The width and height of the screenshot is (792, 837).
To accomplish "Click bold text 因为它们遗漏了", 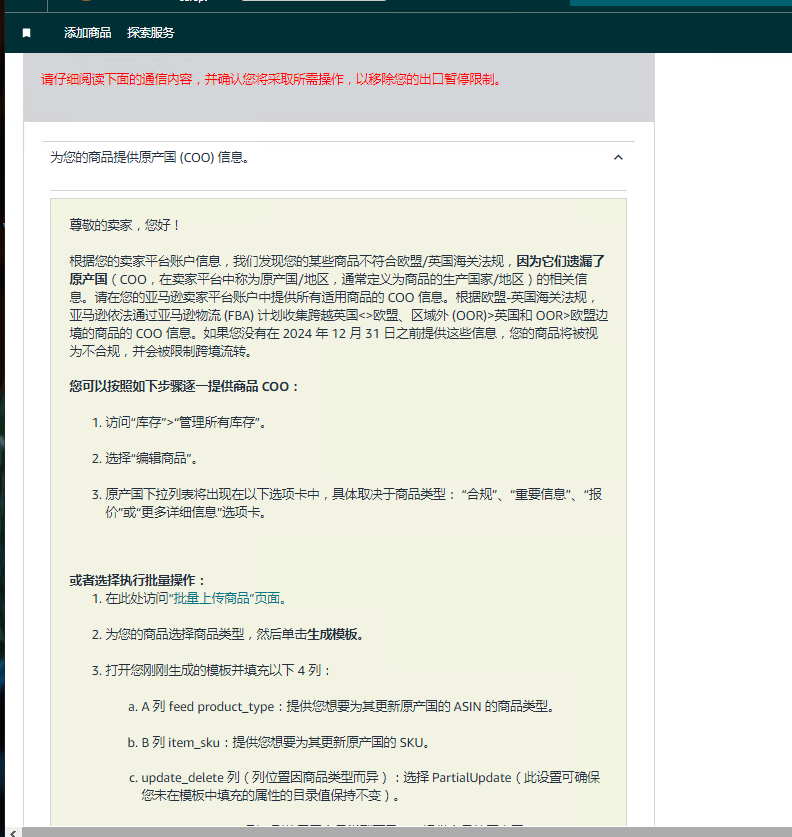I will click(x=561, y=261).
